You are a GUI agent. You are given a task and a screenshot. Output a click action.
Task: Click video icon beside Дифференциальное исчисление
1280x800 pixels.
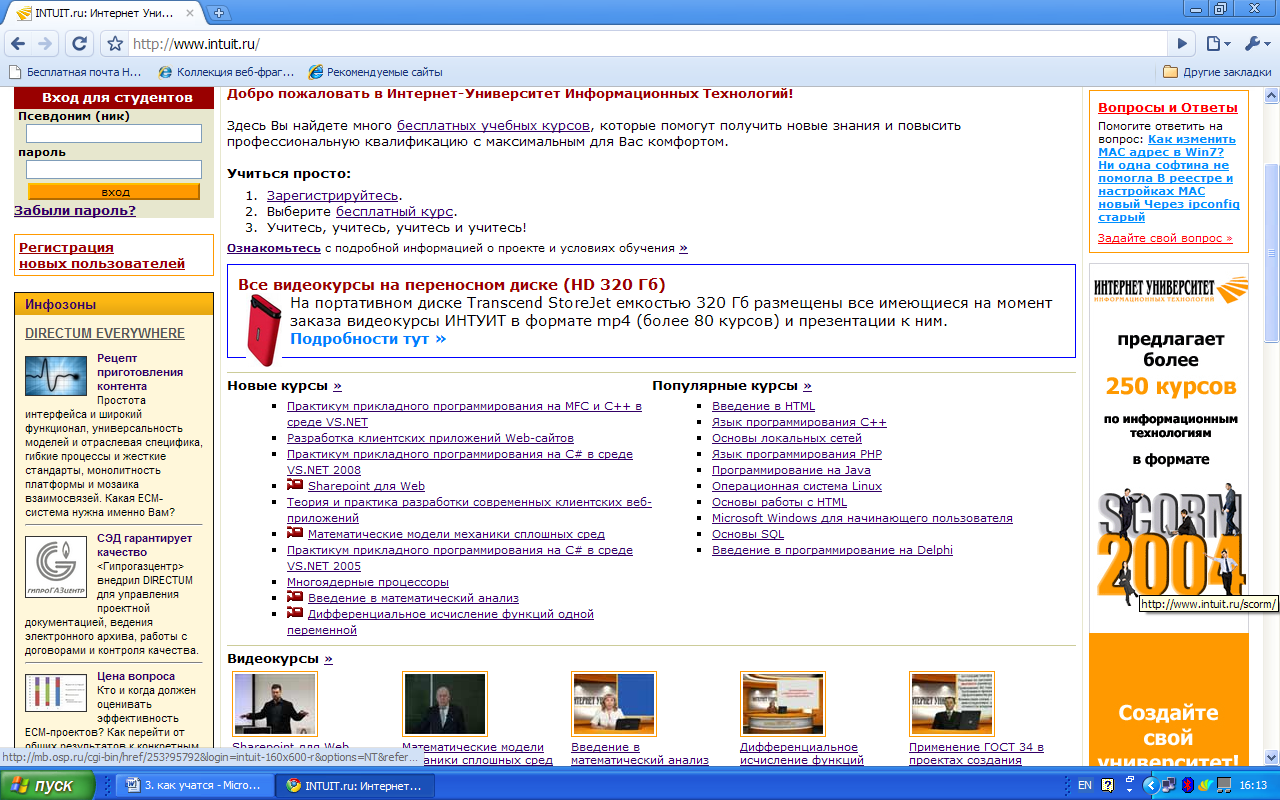(x=295, y=613)
